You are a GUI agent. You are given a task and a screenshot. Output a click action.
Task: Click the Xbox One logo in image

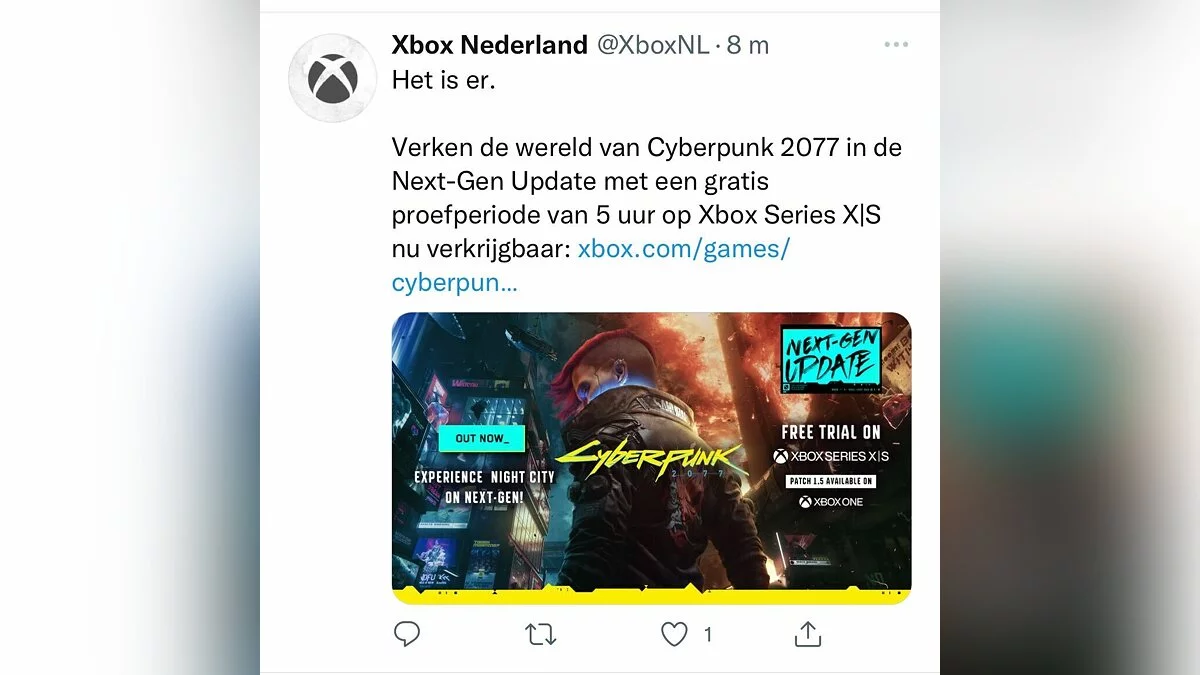[831, 501]
